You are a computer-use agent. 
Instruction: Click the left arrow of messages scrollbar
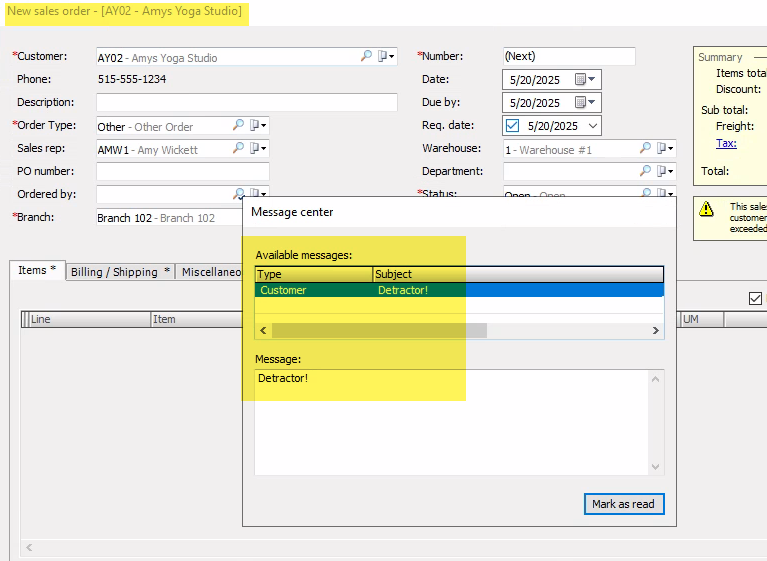(263, 331)
